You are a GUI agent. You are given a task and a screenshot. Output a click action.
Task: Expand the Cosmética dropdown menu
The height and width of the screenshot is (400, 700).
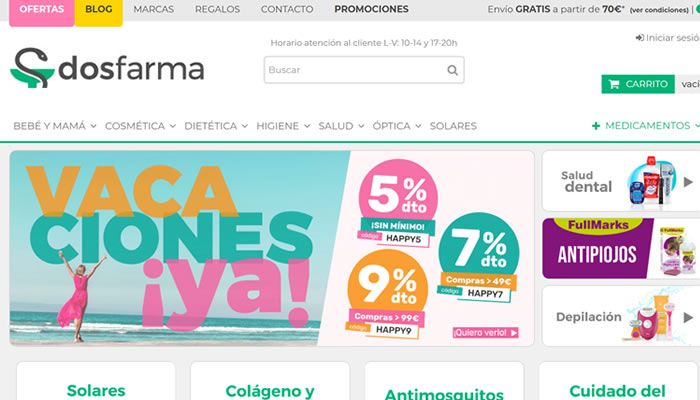click(x=140, y=126)
